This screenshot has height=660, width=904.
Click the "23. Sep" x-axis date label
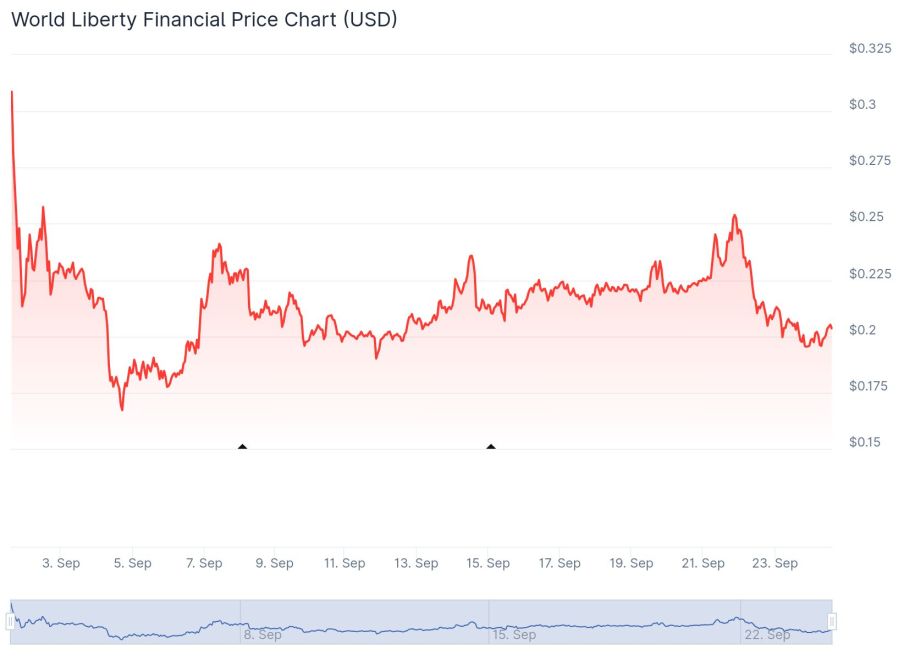pyautogui.click(x=775, y=563)
